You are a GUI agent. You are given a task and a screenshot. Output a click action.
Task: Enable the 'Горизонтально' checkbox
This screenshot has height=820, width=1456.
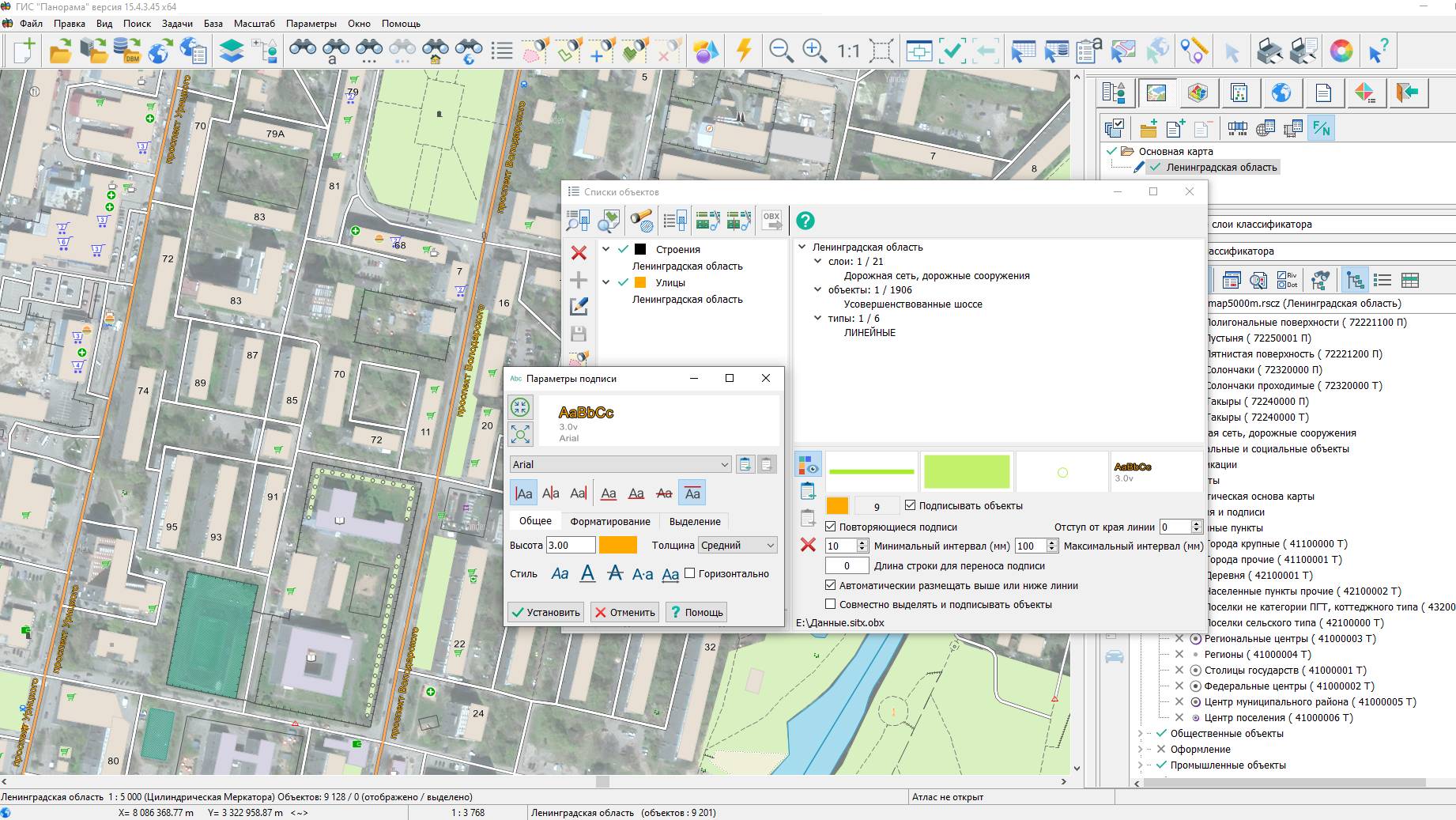click(689, 573)
